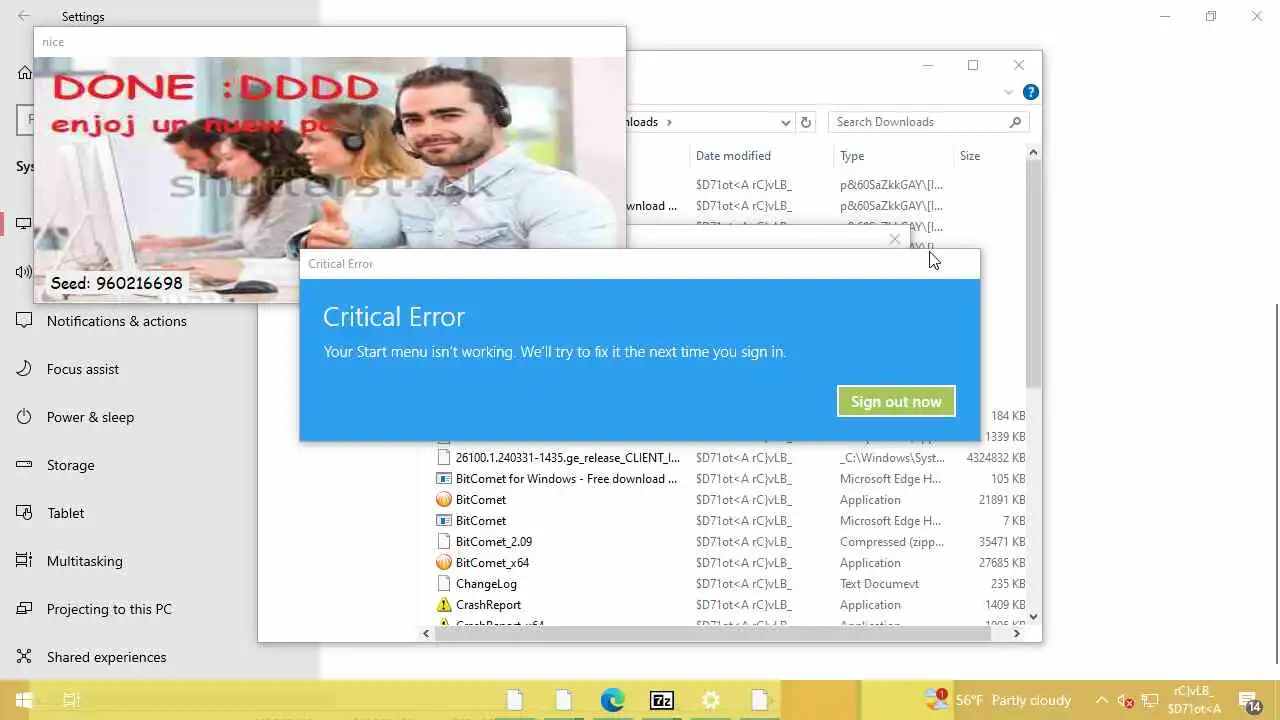Open the notification center icon
1280x720 pixels.
pos(1249,700)
